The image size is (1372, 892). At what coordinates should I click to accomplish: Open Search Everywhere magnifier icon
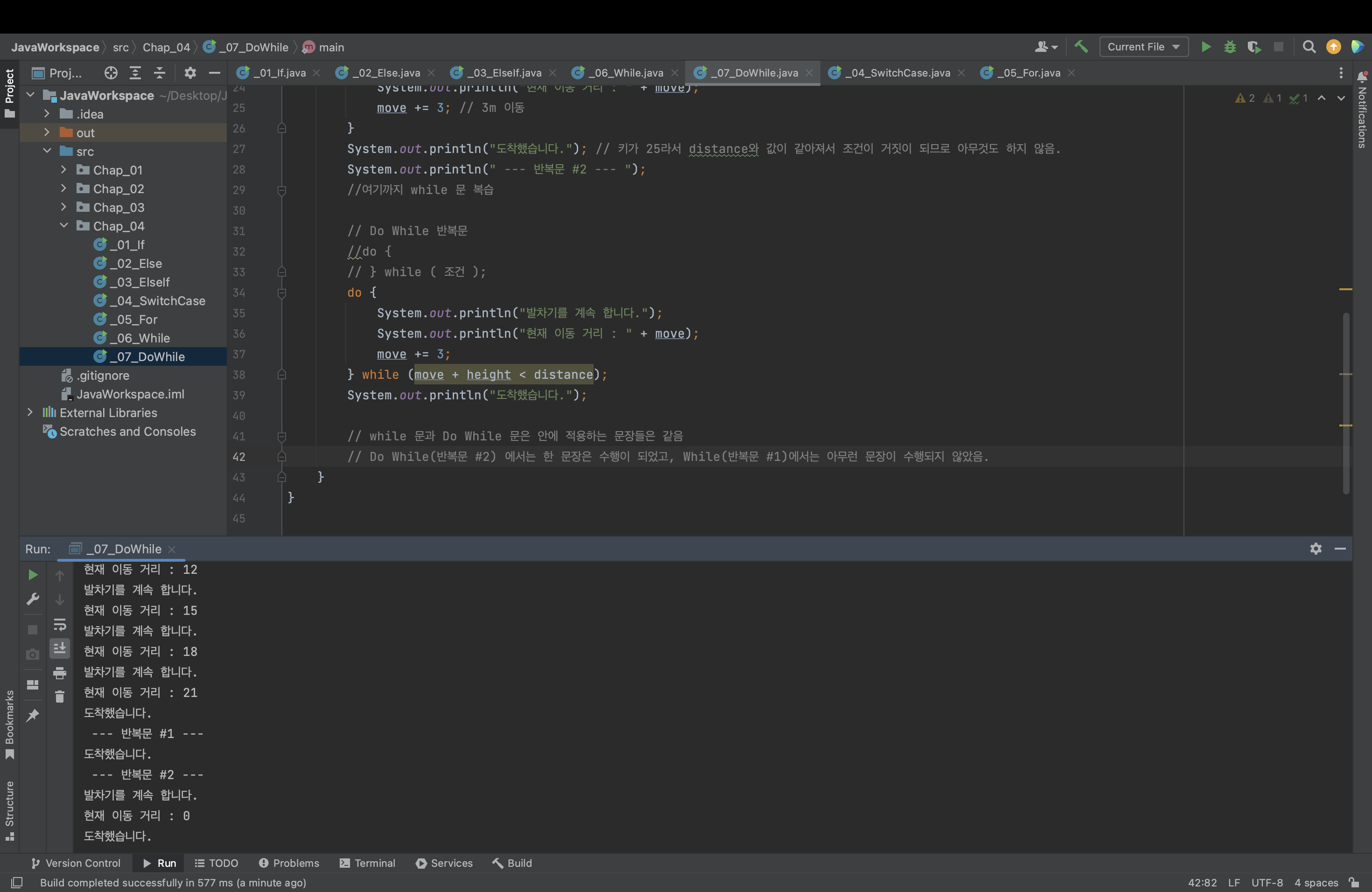(1309, 47)
